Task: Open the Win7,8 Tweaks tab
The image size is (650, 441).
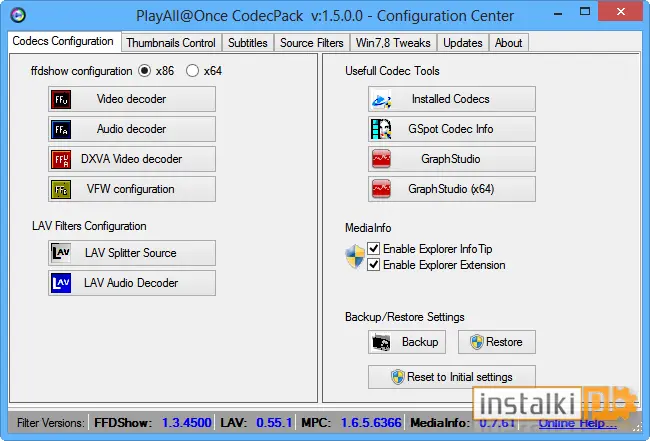Action: [393, 43]
